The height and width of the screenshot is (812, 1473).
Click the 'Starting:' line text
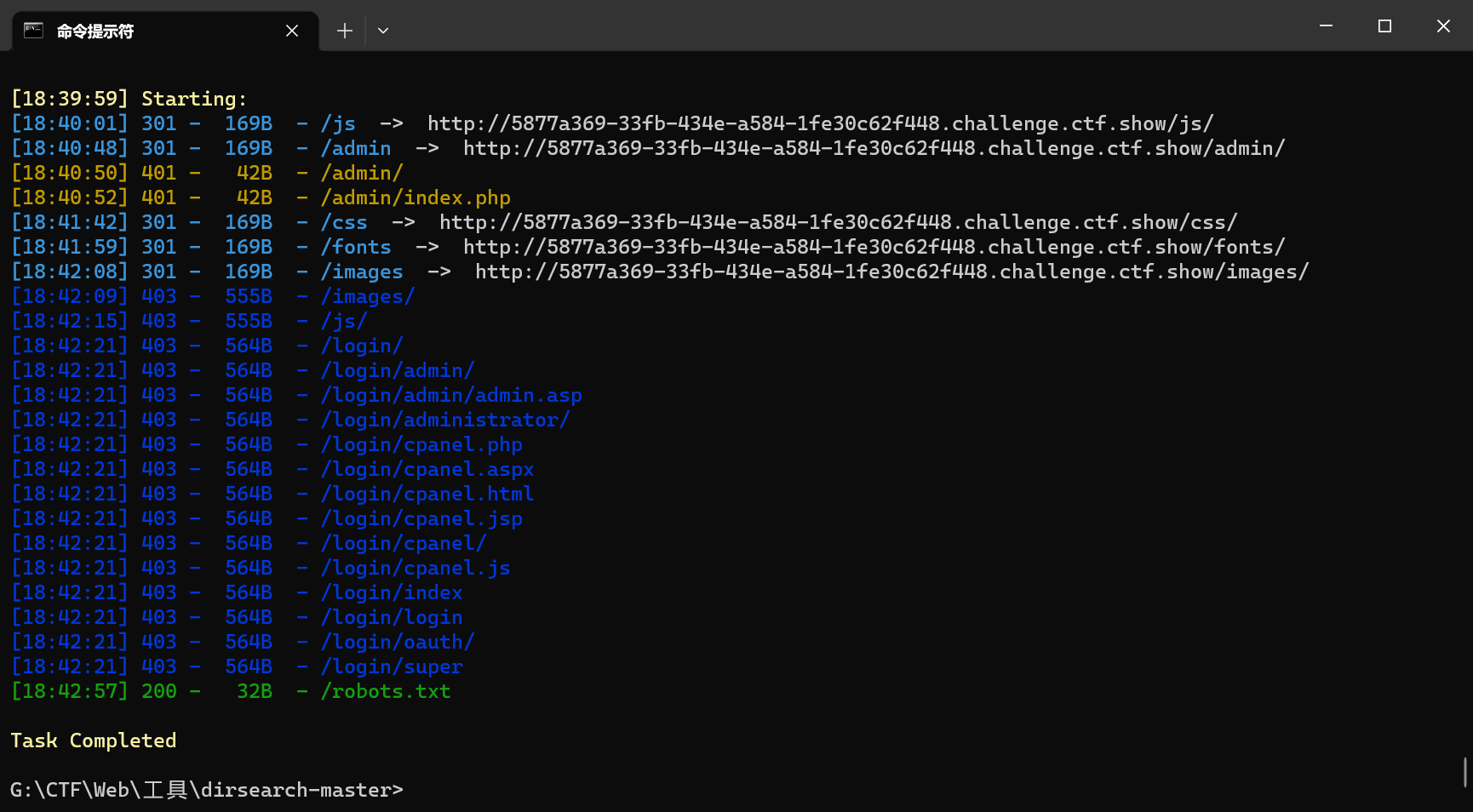point(194,99)
